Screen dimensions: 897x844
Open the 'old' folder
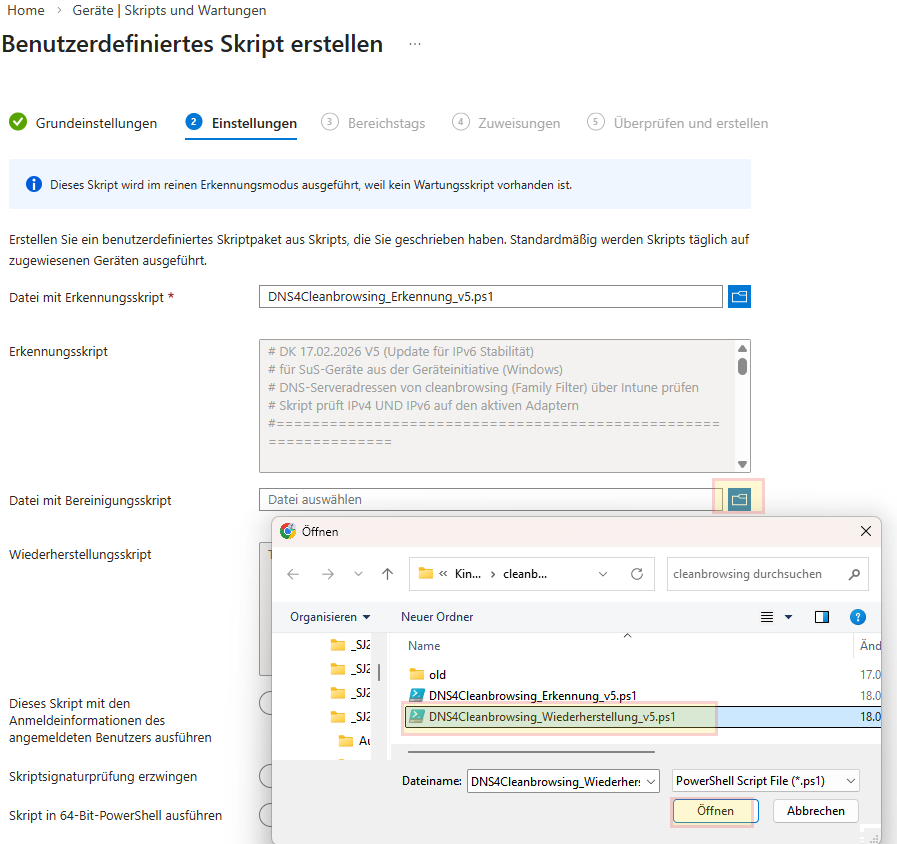tap(437, 674)
